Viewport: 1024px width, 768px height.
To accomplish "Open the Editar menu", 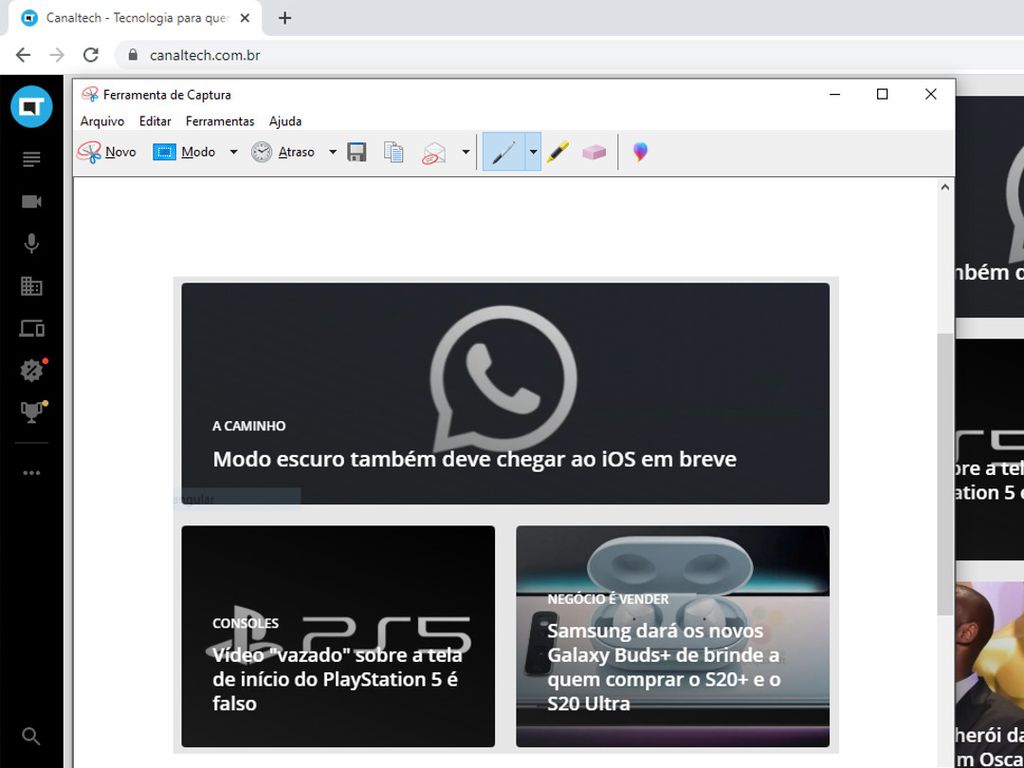I will (x=155, y=121).
